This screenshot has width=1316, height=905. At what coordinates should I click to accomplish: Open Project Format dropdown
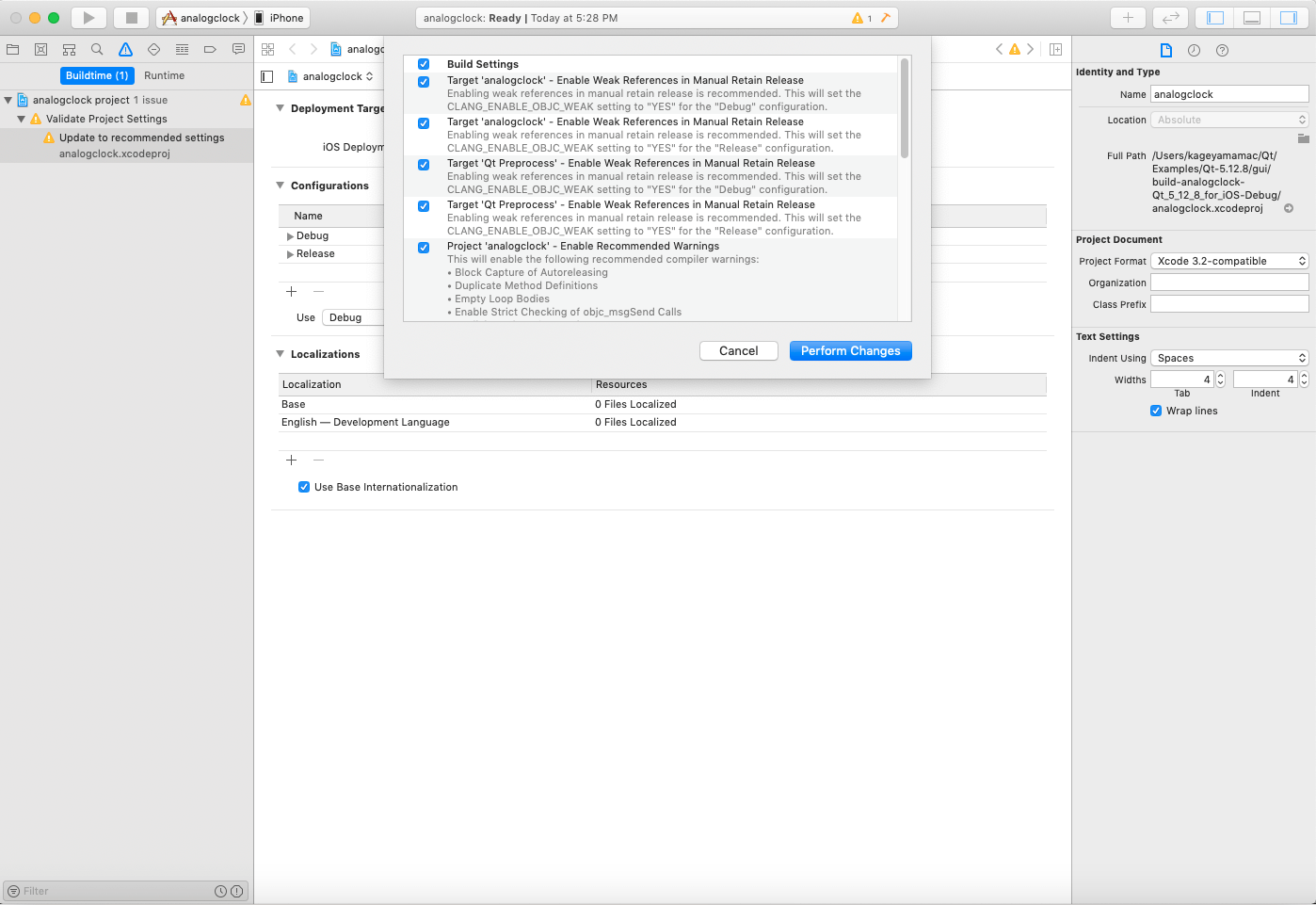click(x=1229, y=261)
